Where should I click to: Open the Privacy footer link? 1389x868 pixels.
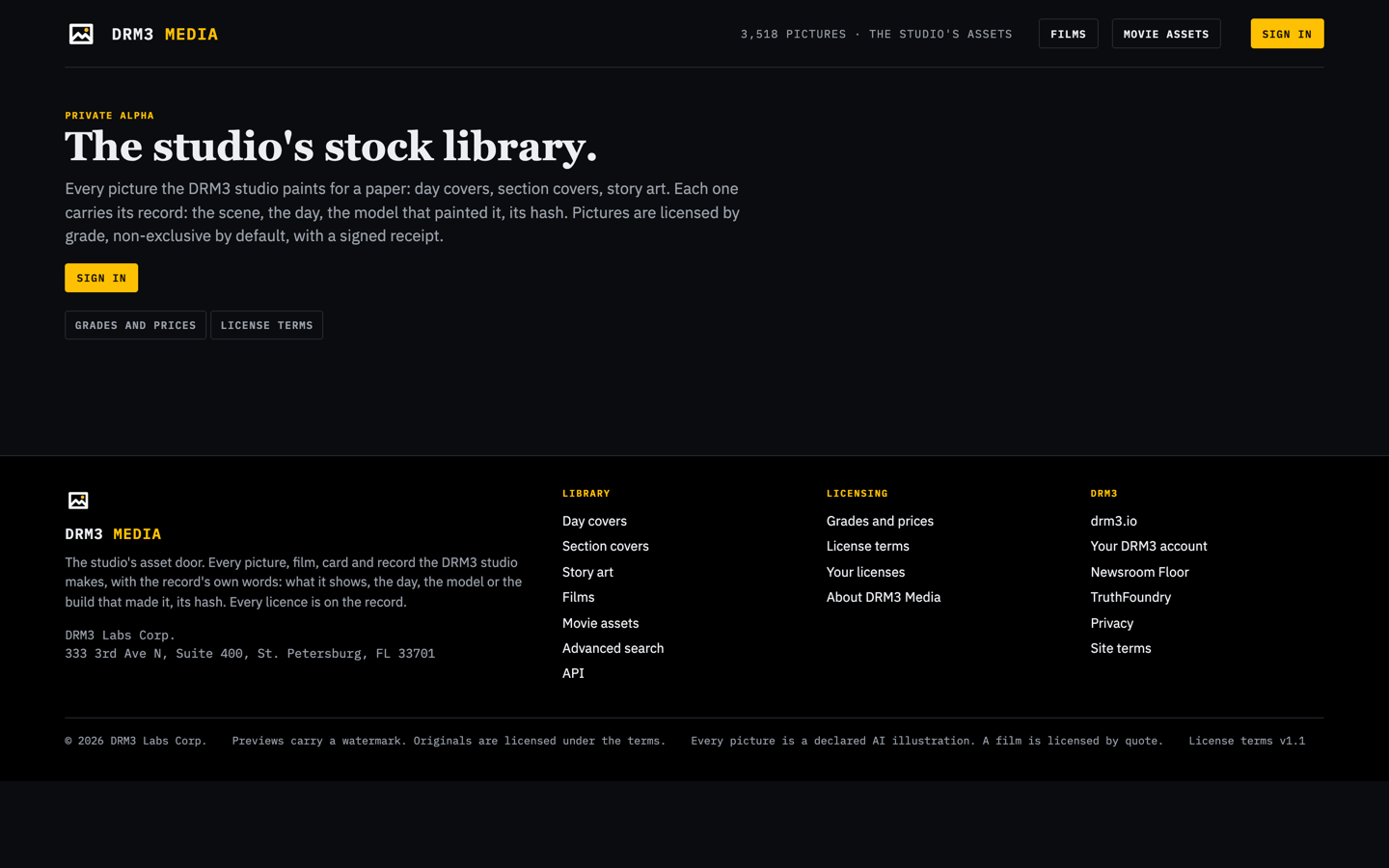1111,623
